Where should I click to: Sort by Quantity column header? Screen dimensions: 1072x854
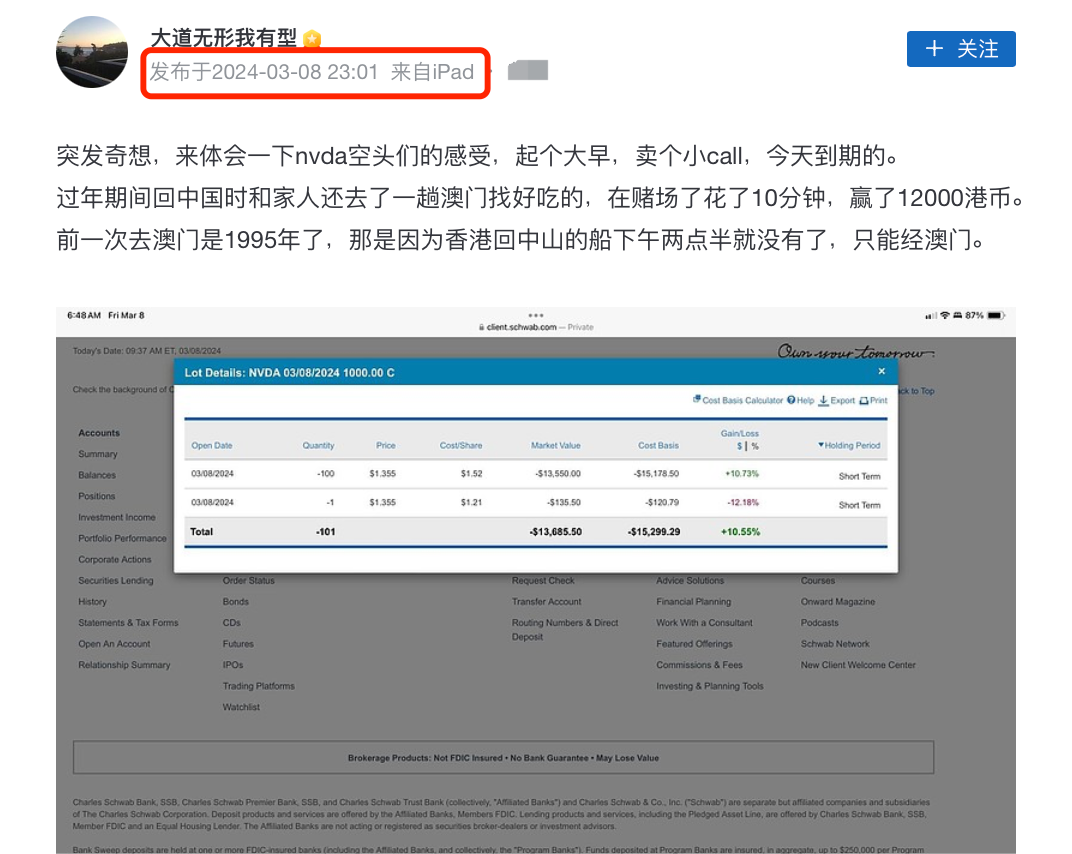pyautogui.click(x=319, y=446)
